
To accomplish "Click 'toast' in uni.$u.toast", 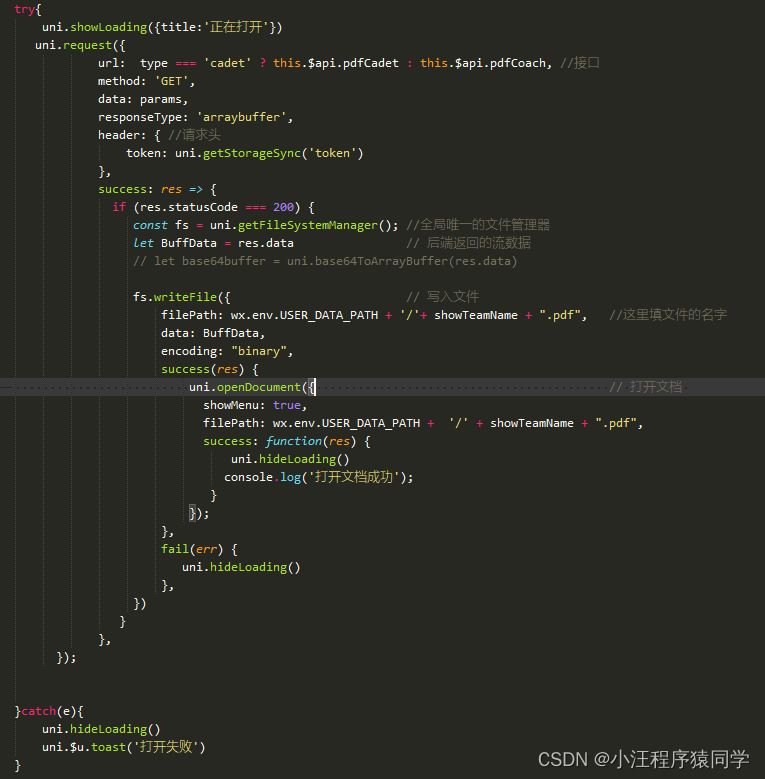I will click(108, 747).
